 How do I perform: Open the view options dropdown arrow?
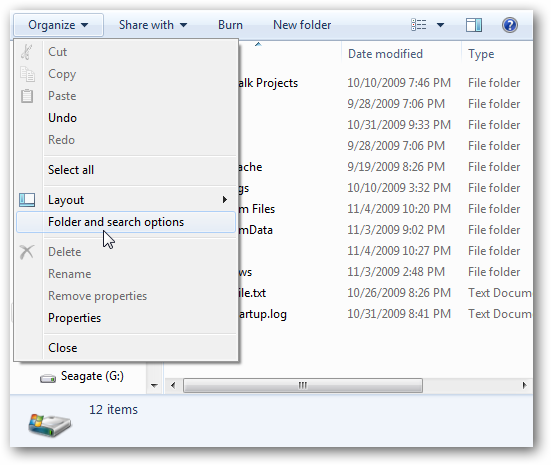440,25
